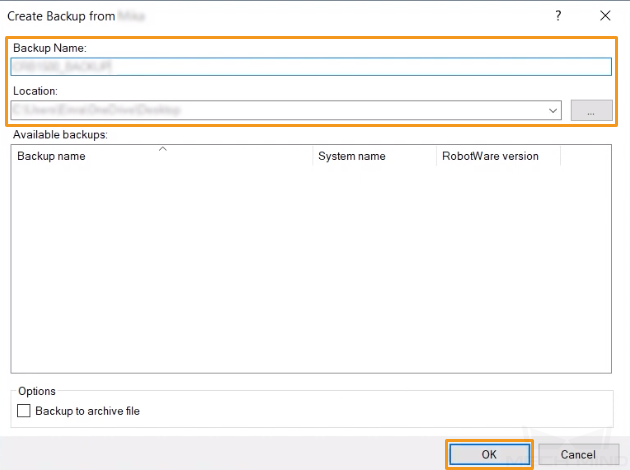This screenshot has height=470, width=630.
Task: Open the browse ellipsis button beside Location
Action: click(x=591, y=110)
